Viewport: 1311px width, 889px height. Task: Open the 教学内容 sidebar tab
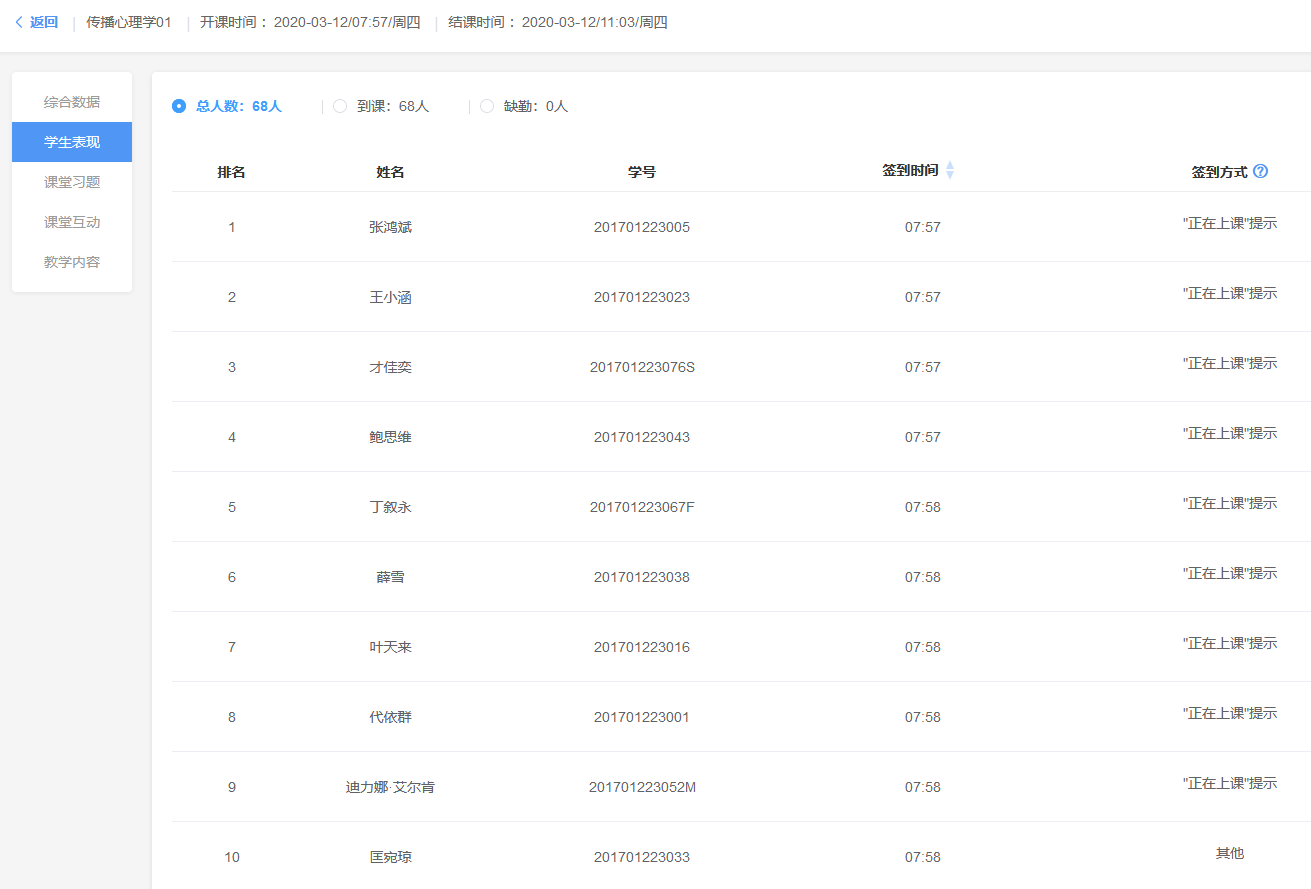(x=72, y=262)
